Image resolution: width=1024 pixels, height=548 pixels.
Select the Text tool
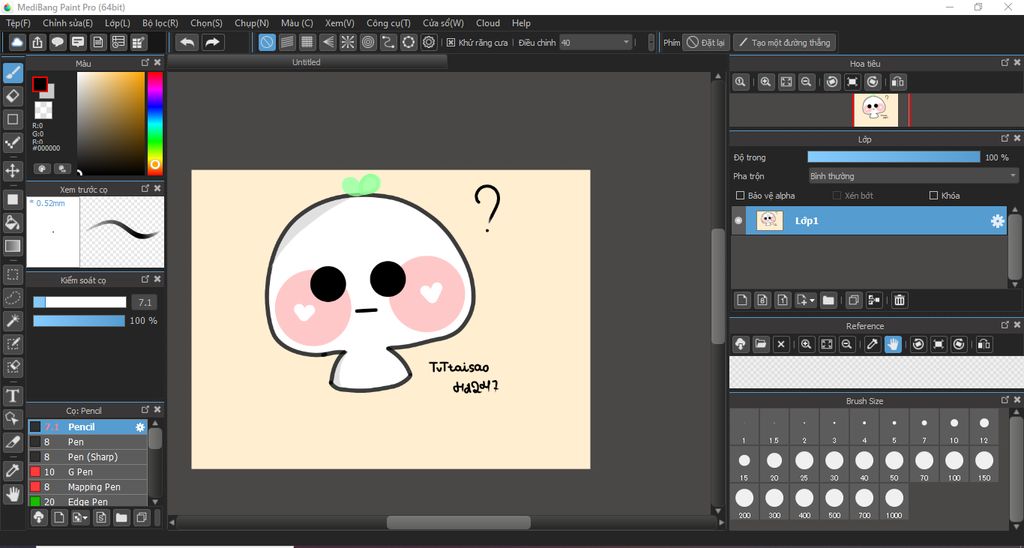click(x=12, y=395)
